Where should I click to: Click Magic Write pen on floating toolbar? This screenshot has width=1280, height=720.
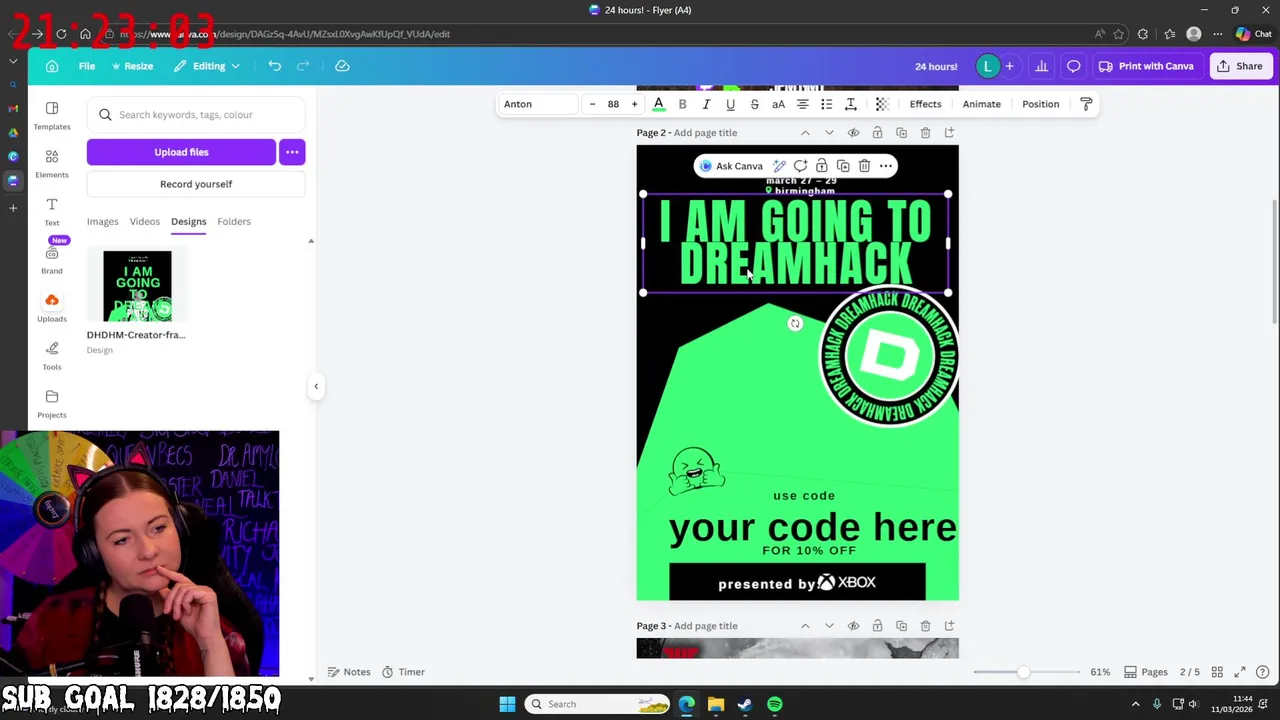point(779,166)
